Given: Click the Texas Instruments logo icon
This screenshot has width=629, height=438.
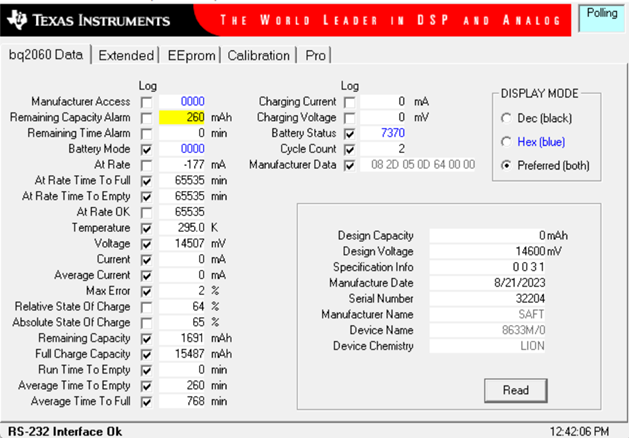Looking at the screenshot, I should click(x=17, y=20).
